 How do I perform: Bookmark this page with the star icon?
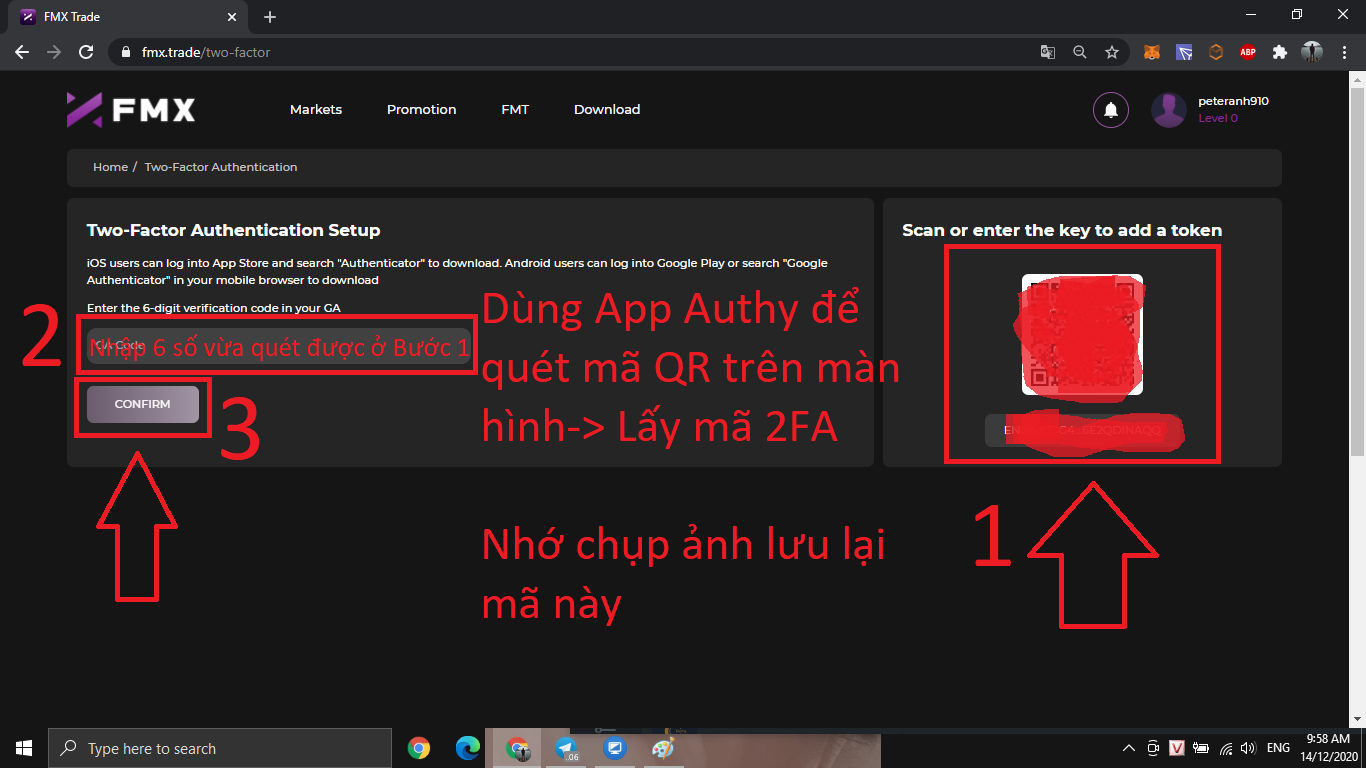(1111, 52)
